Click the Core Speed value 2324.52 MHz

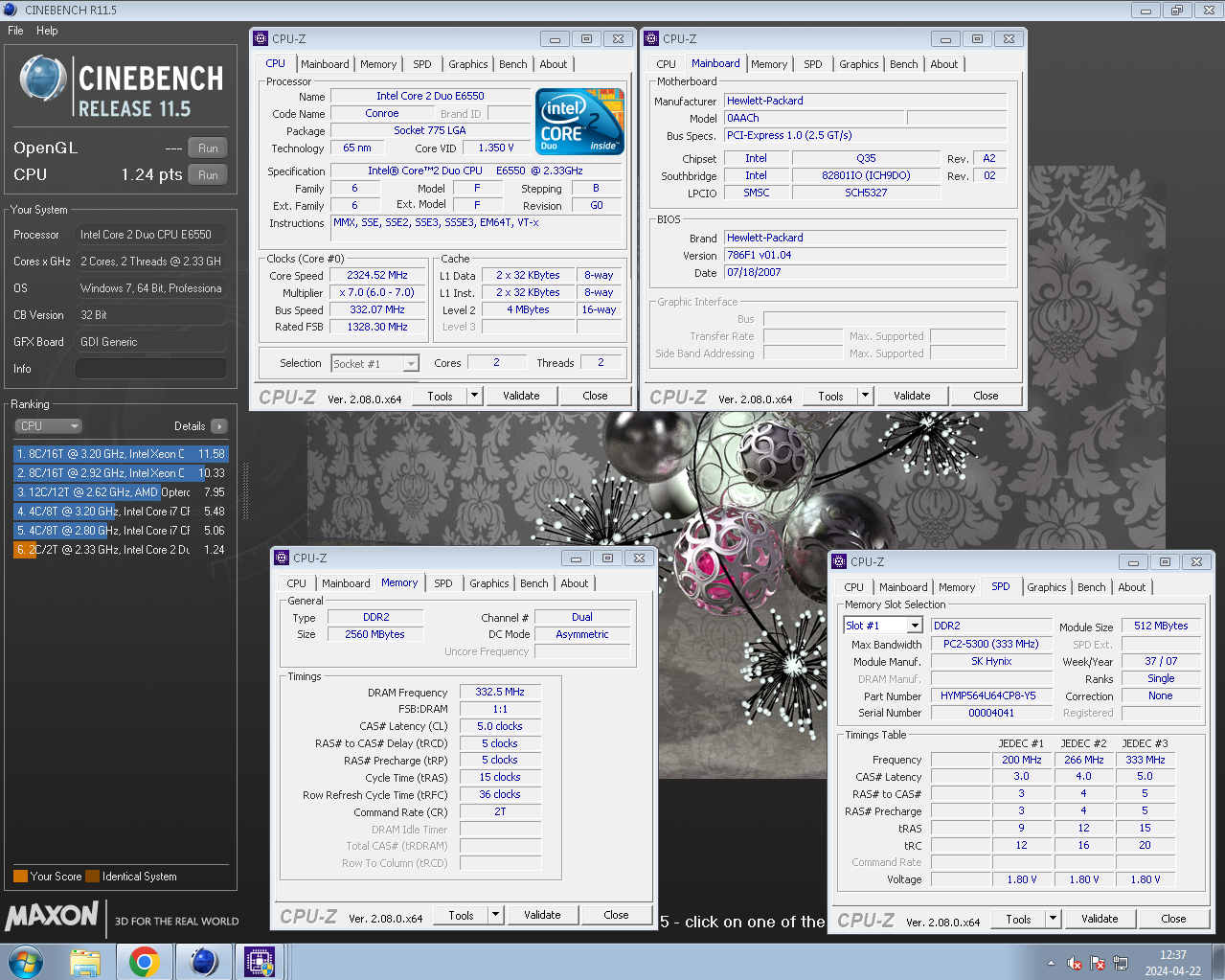(x=377, y=276)
